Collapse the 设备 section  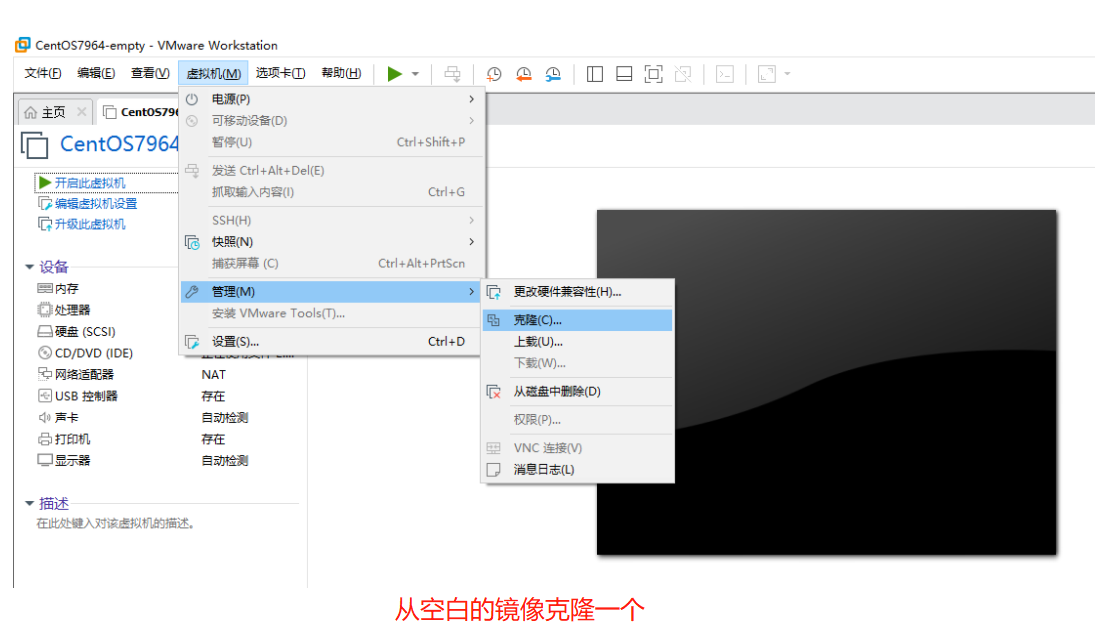point(29,267)
